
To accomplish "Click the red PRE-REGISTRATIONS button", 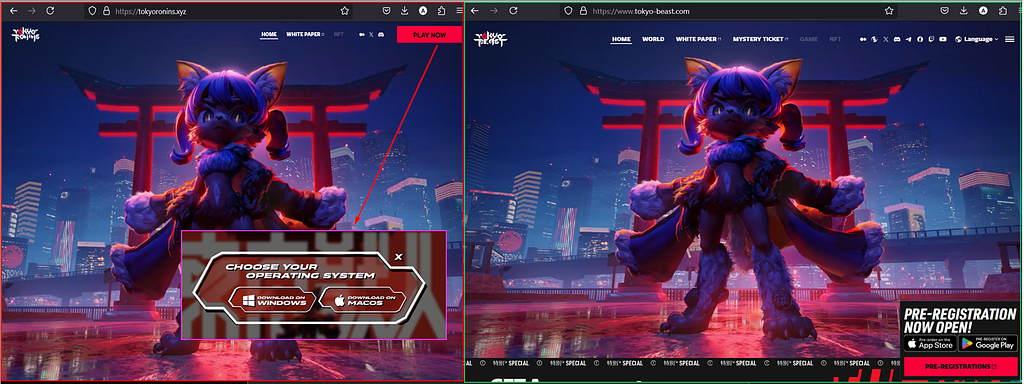I will point(961,366).
